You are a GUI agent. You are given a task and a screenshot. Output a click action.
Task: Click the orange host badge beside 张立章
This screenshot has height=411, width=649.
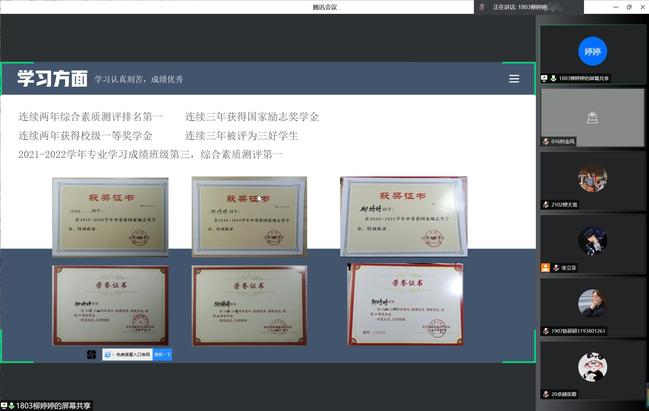[546, 268]
